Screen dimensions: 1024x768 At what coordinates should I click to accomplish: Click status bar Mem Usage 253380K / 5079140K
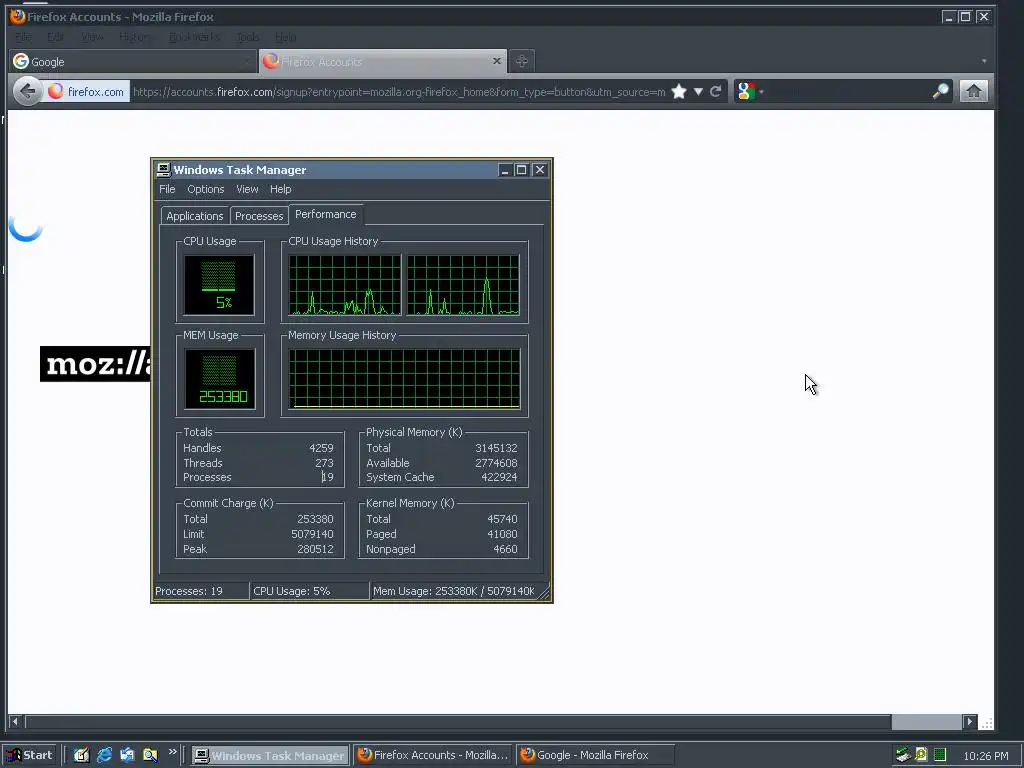coord(454,591)
